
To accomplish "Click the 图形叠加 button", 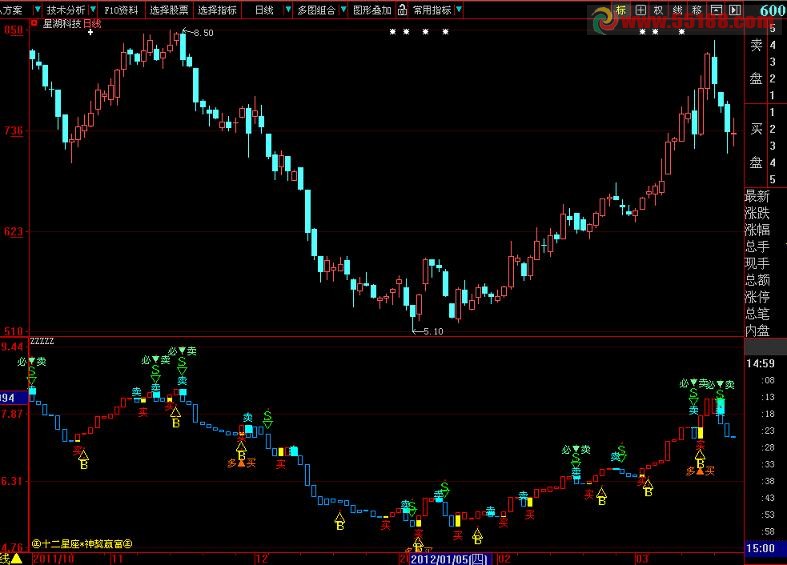I will pyautogui.click(x=372, y=10).
